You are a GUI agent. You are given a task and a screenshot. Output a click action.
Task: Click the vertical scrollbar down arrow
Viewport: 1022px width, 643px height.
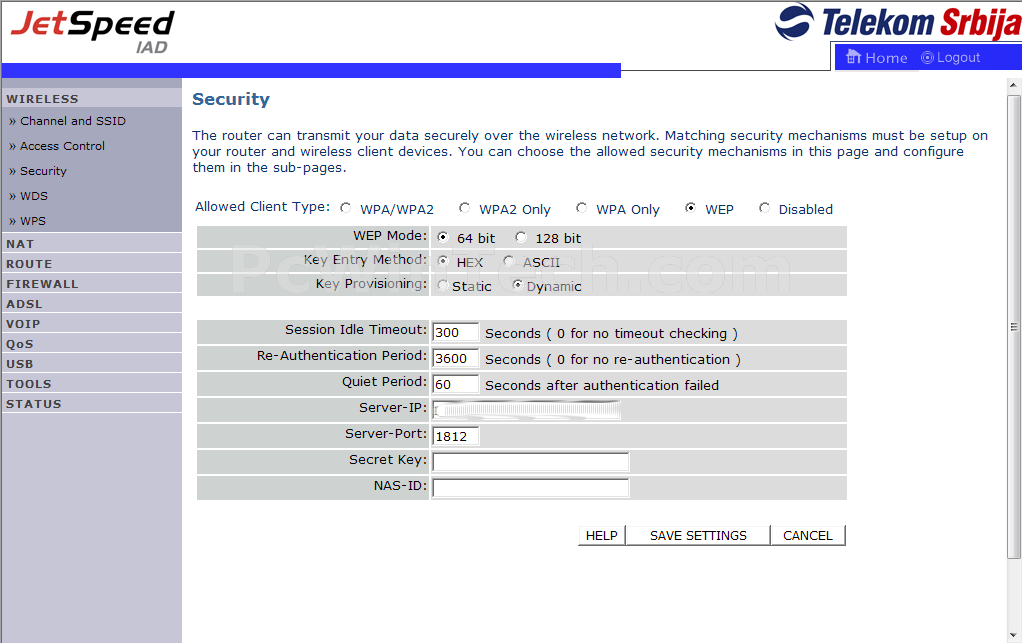1014,635
